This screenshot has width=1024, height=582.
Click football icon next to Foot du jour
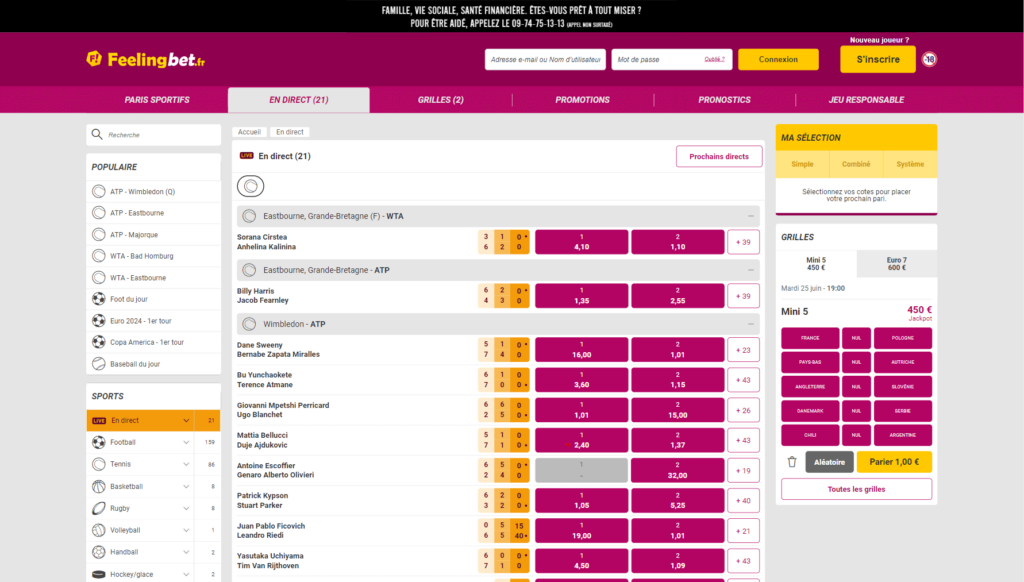pos(99,299)
